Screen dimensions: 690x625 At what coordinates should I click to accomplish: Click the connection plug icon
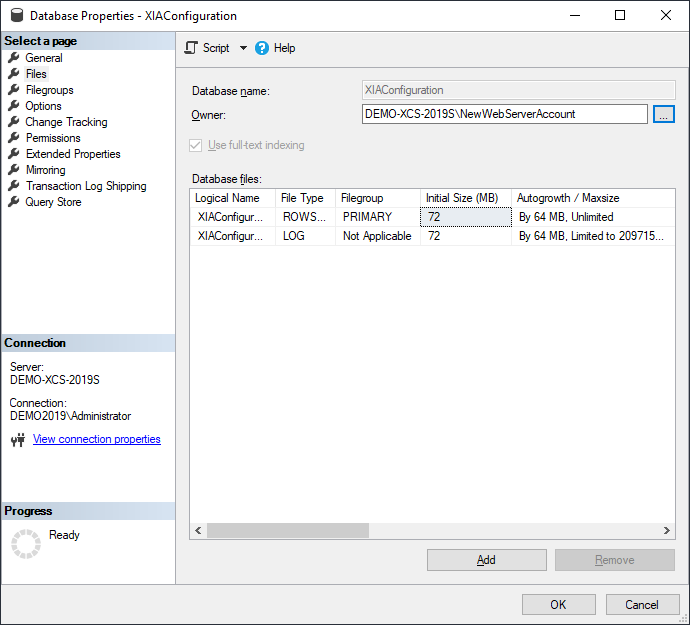(18, 439)
